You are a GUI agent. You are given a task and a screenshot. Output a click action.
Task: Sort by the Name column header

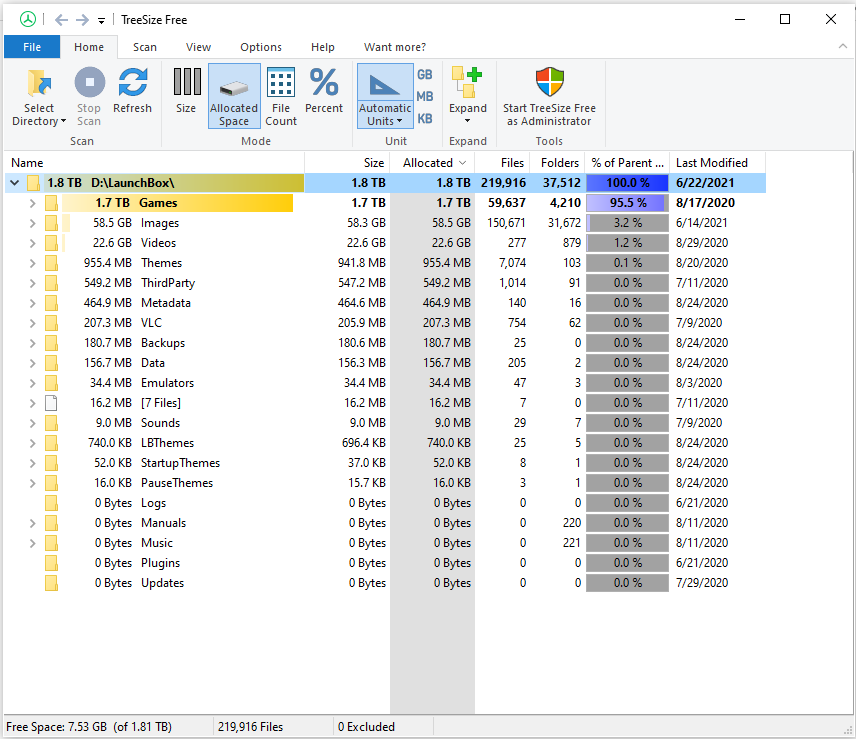154,163
